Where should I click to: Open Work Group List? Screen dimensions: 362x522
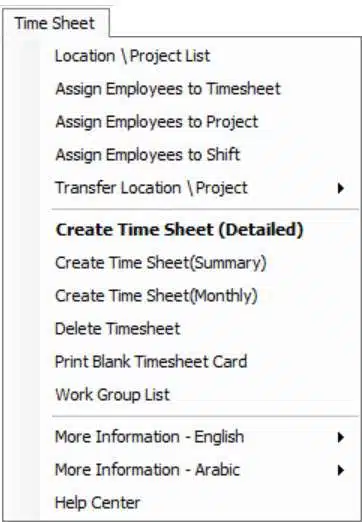coord(199,395)
